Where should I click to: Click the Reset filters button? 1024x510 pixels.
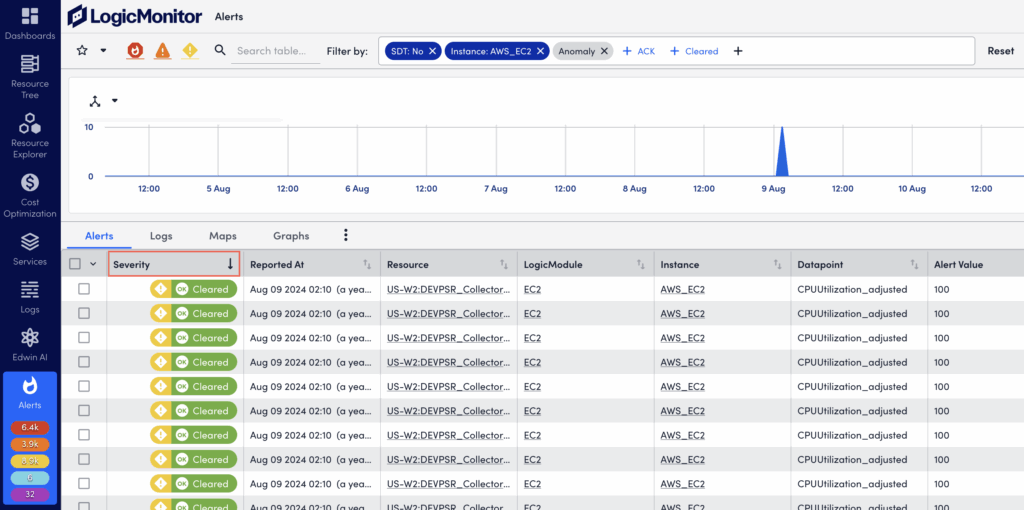coord(1000,51)
